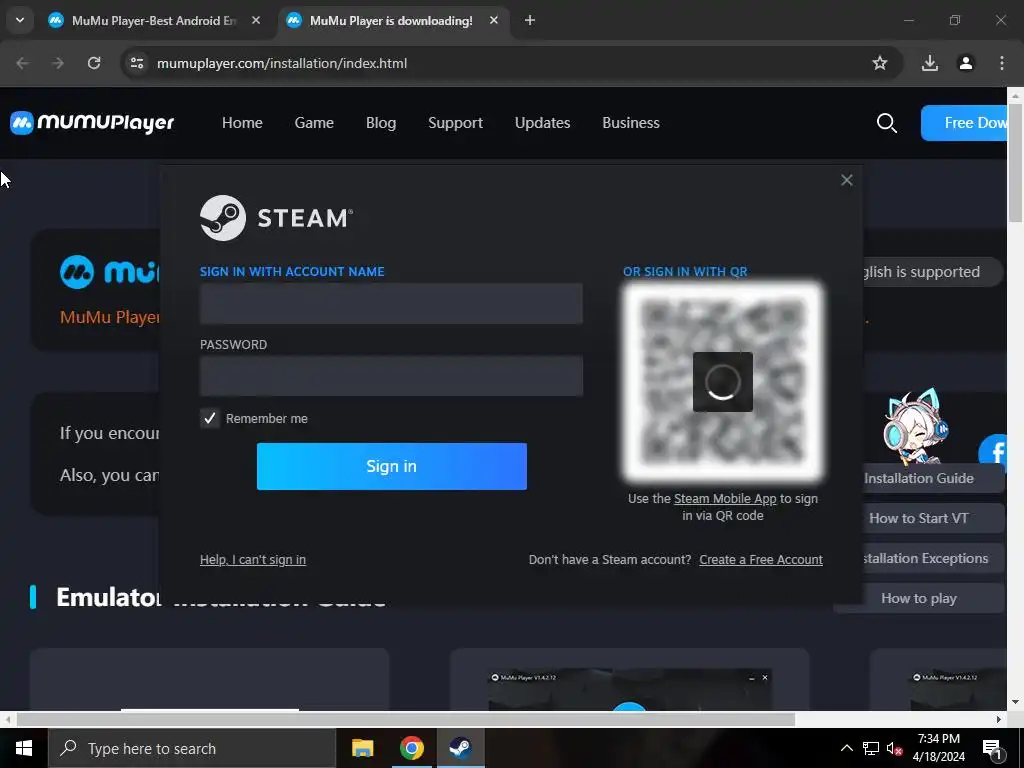
Task: Go back to previous page
Action: (22, 63)
